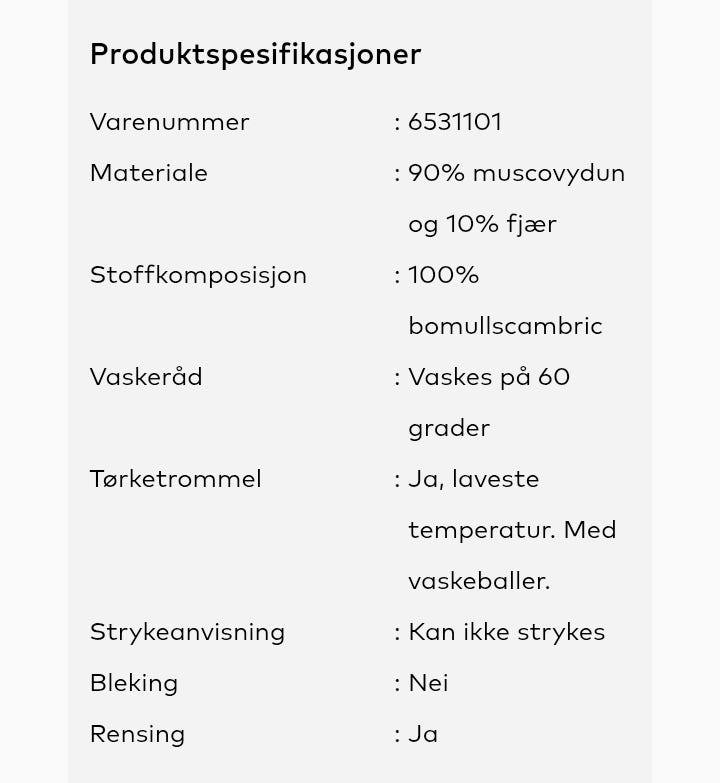Click the Ja value for Rensing
The height and width of the screenshot is (783, 720).
tap(423, 734)
